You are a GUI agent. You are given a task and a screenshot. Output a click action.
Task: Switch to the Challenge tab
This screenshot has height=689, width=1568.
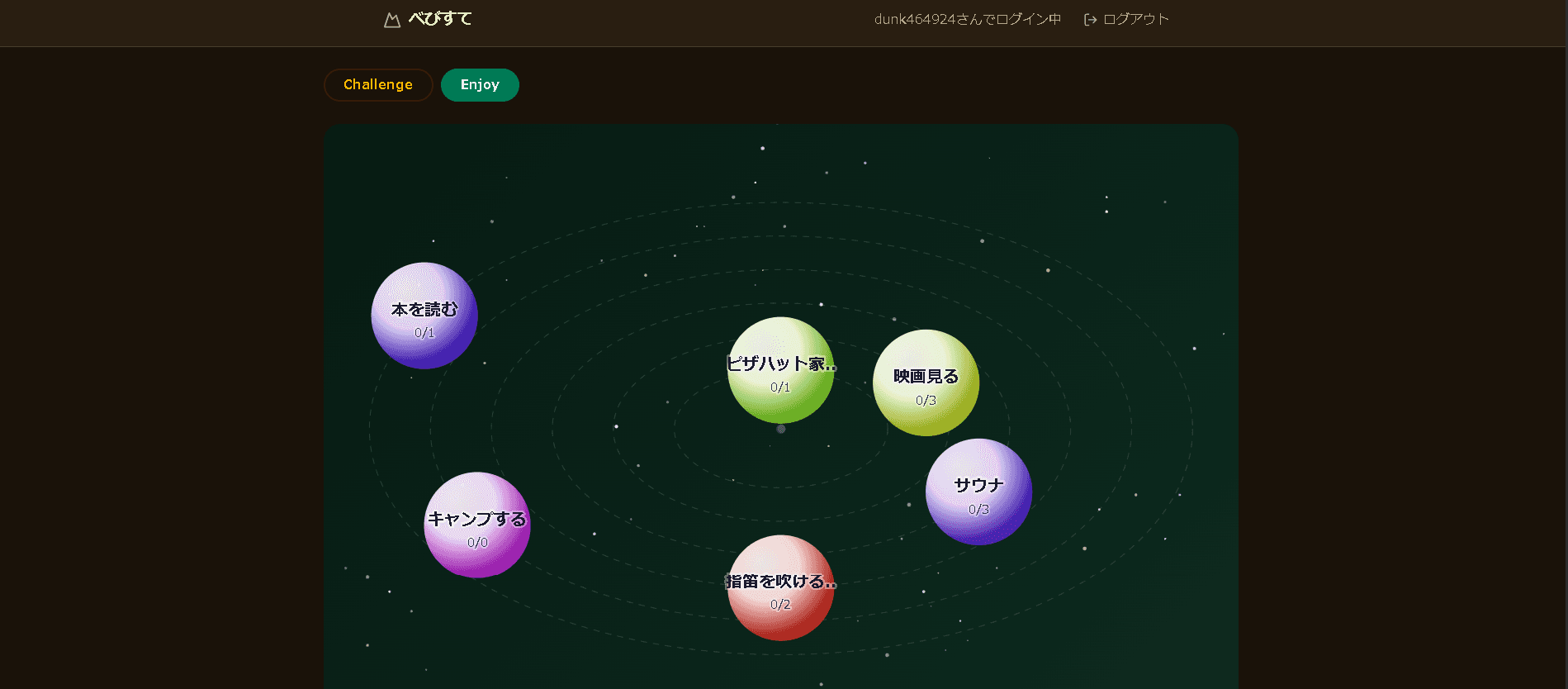coord(378,85)
